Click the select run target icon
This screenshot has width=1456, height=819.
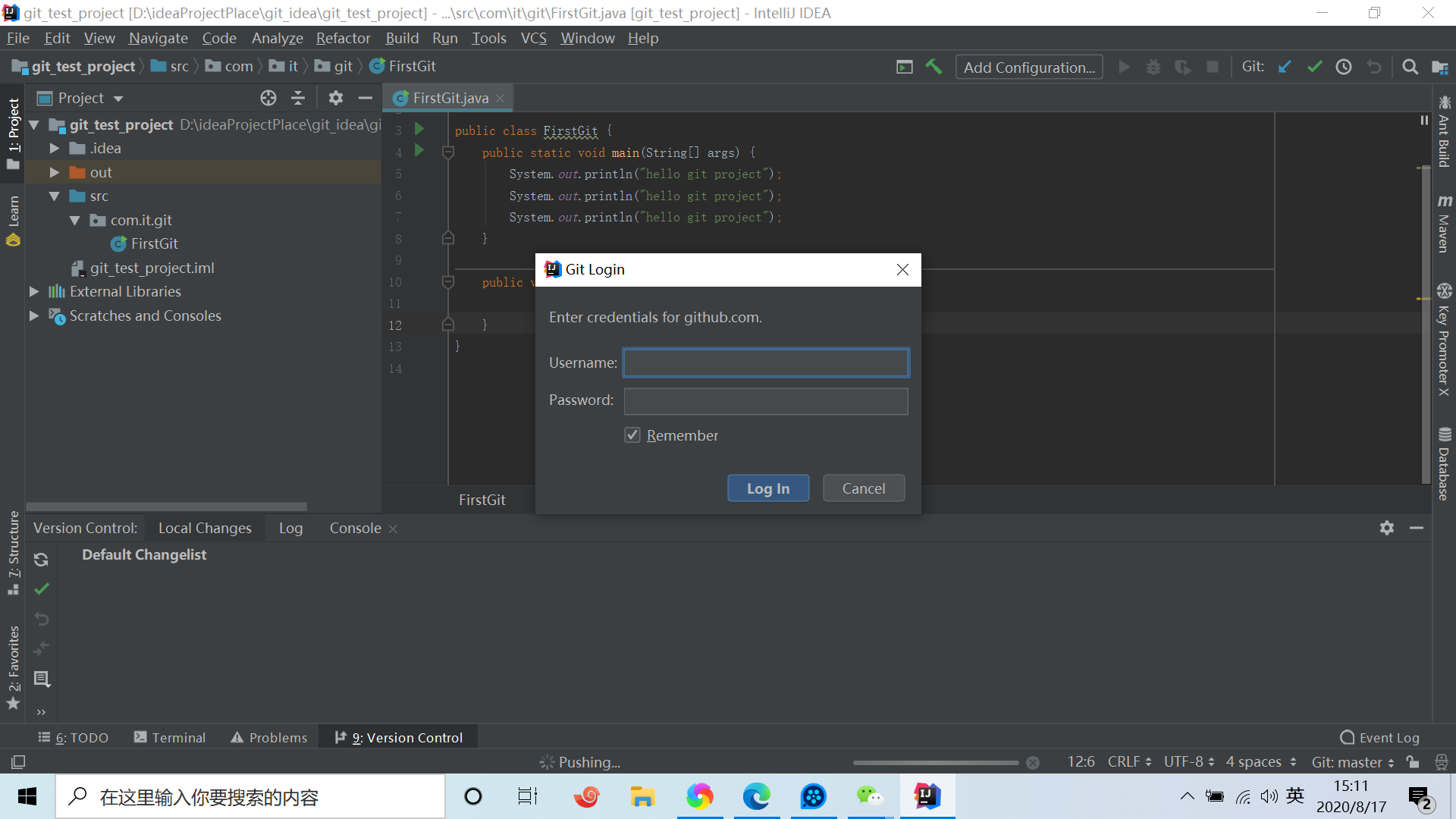(904, 67)
